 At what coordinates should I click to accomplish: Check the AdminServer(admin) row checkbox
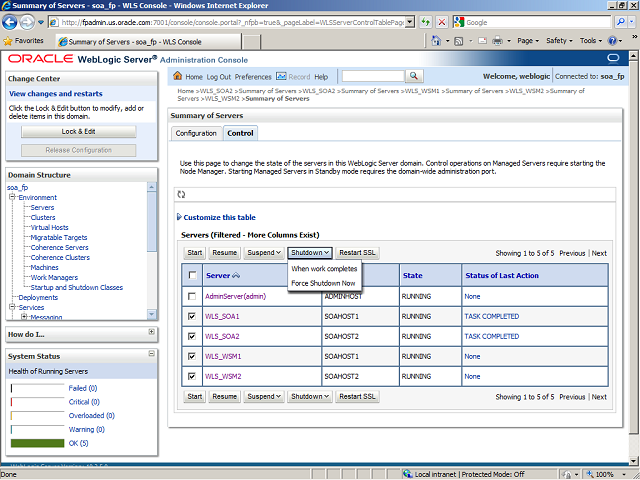(192, 296)
